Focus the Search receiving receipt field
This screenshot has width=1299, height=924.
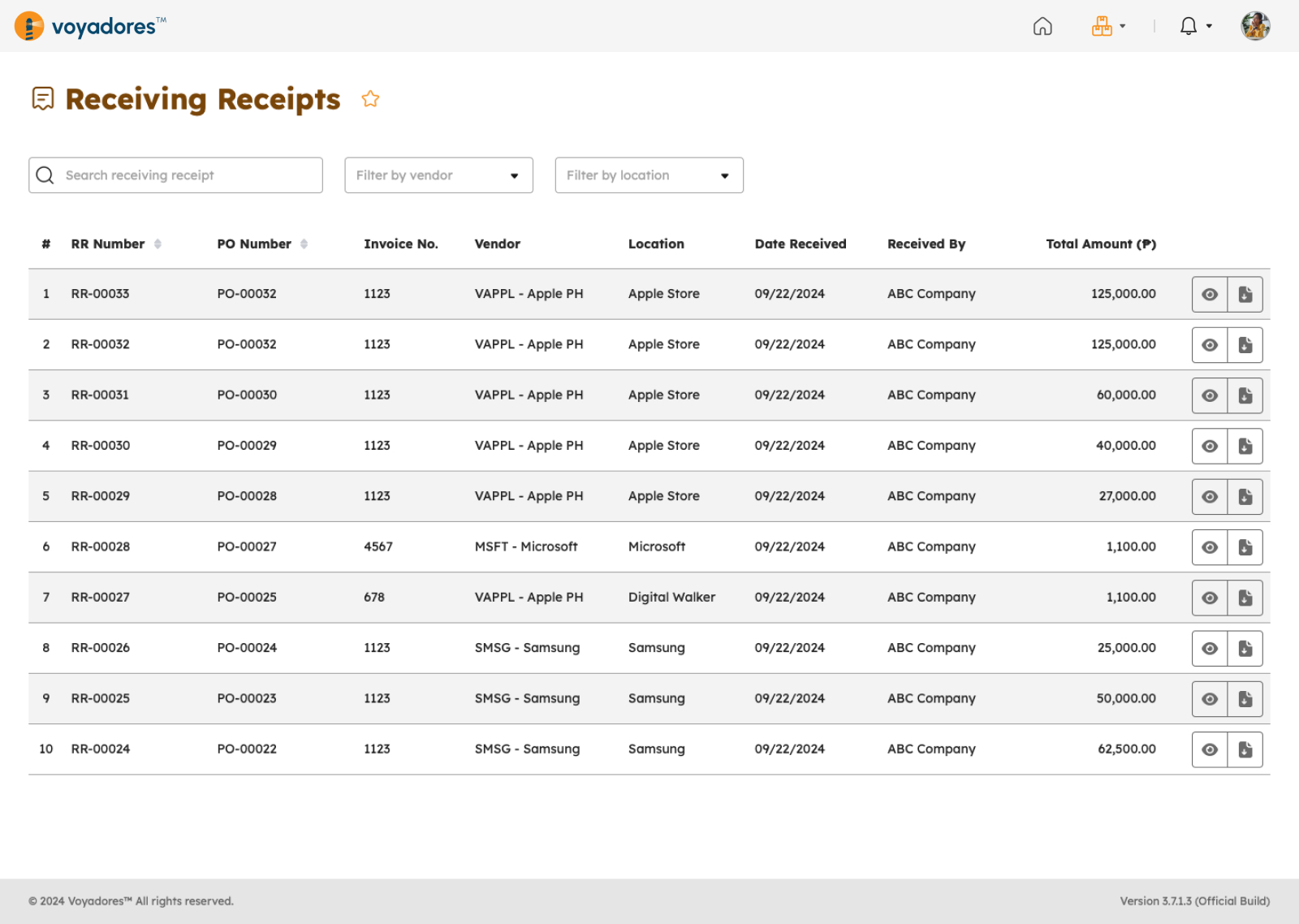(x=175, y=175)
